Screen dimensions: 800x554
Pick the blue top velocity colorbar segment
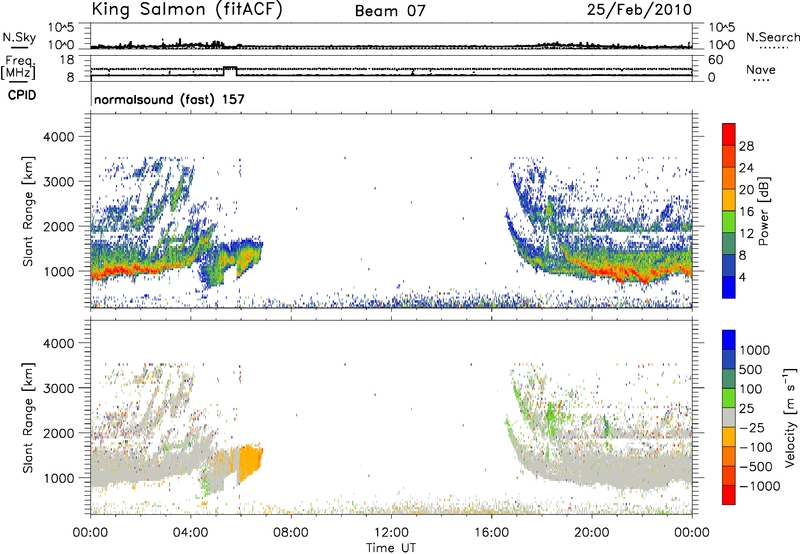[729, 340]
